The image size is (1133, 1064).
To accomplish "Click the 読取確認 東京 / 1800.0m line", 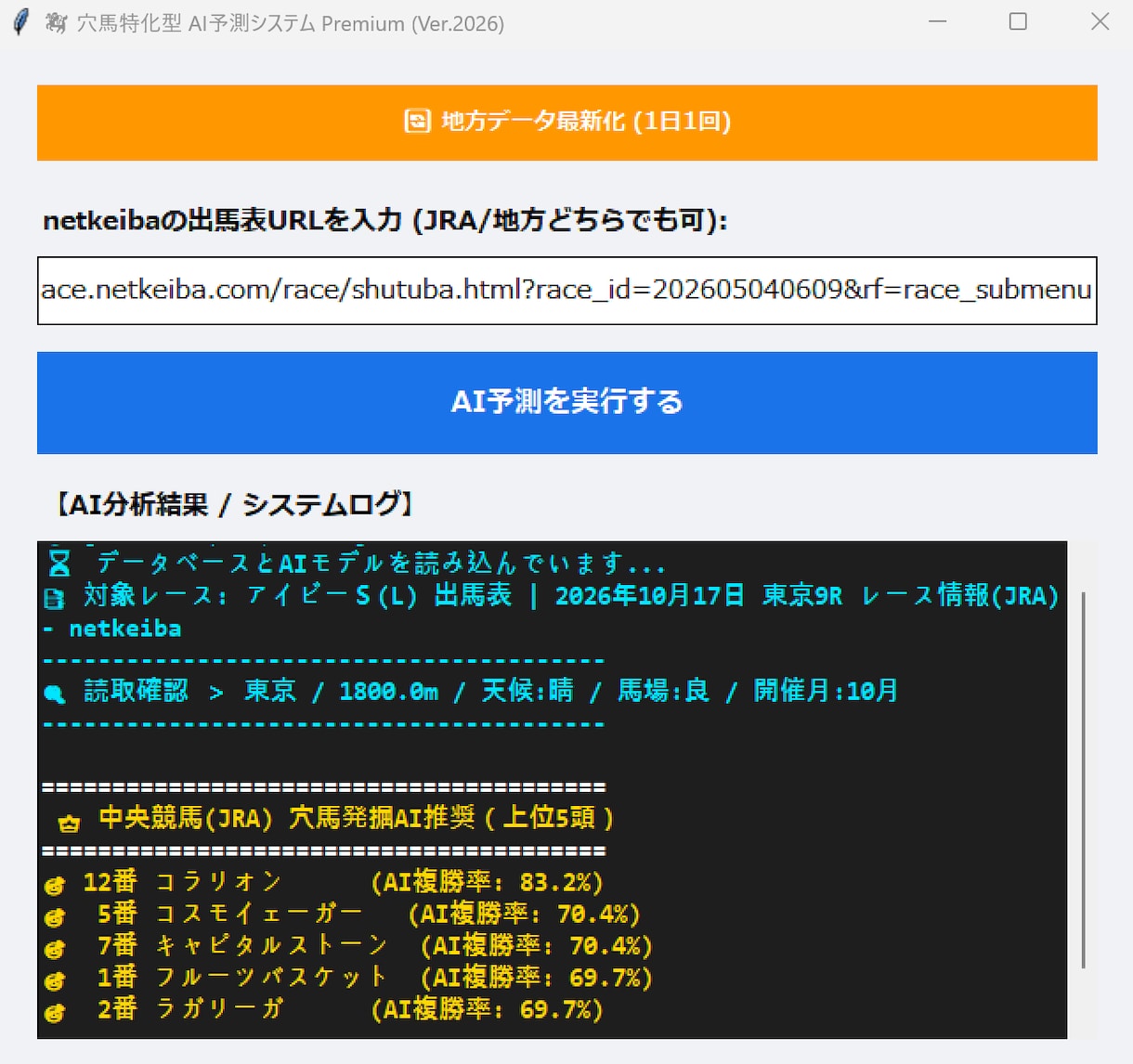I will click(x=490, y=691).
